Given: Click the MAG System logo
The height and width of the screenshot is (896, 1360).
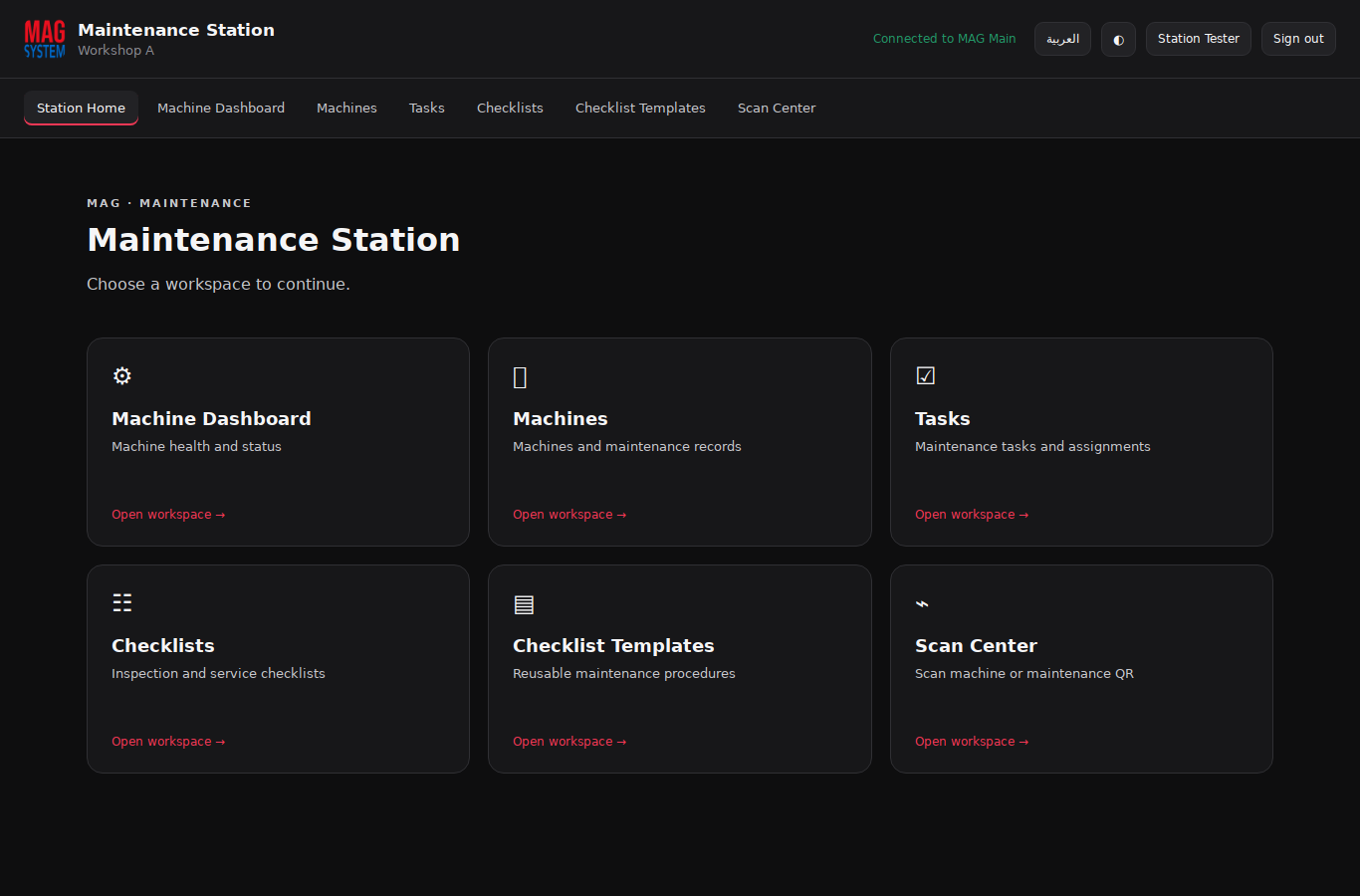Looking at the screenshot, I should click(x=45, y=39).
